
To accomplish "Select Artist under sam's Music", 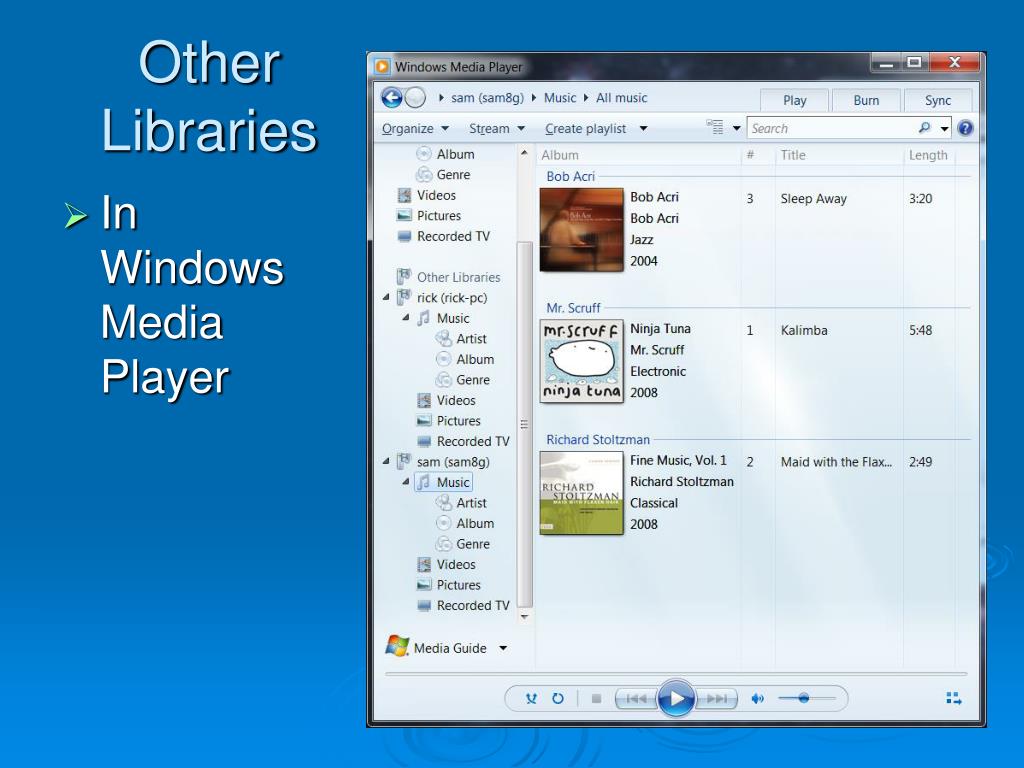I will [462, 502].
